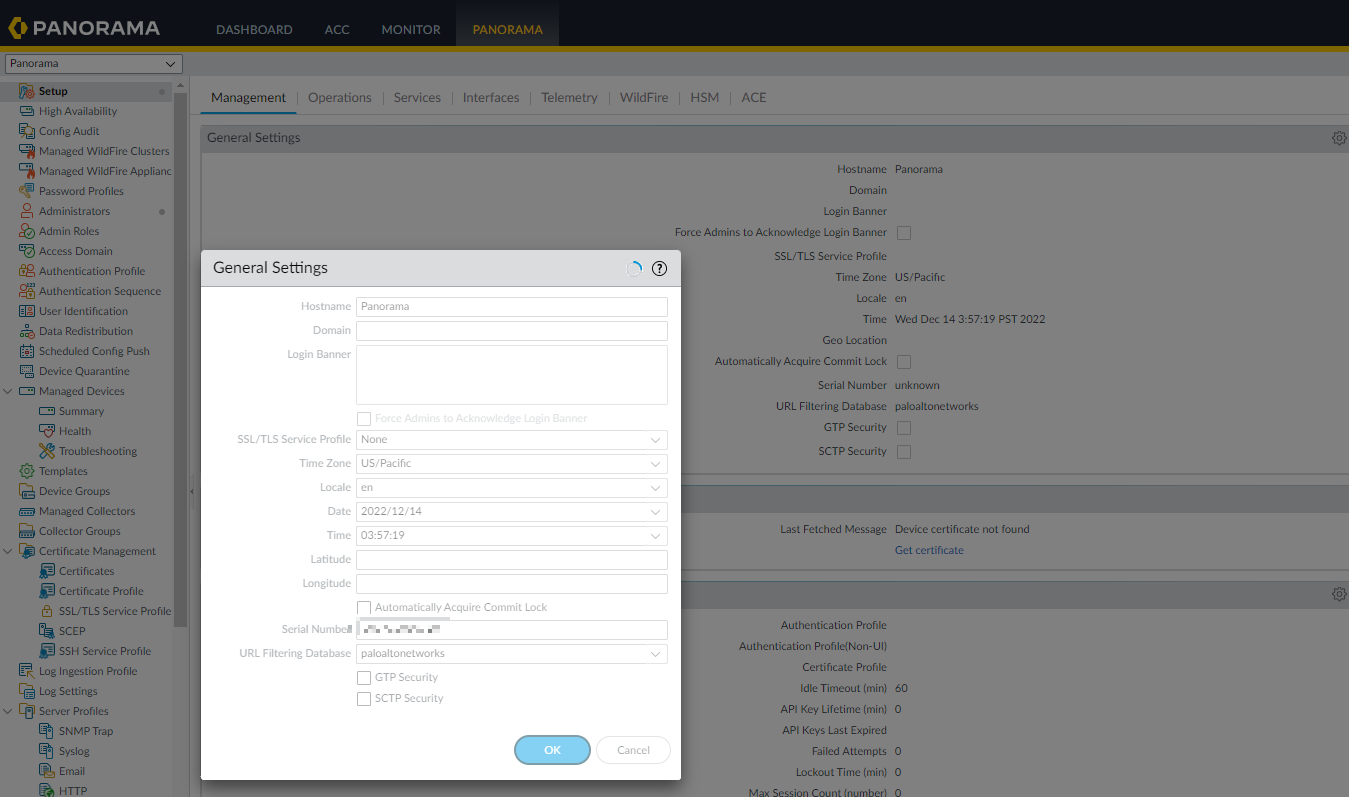The image size is (1349, 797).
Task: Collapse the Server Profiles tree node
Action: coord(8,711)
